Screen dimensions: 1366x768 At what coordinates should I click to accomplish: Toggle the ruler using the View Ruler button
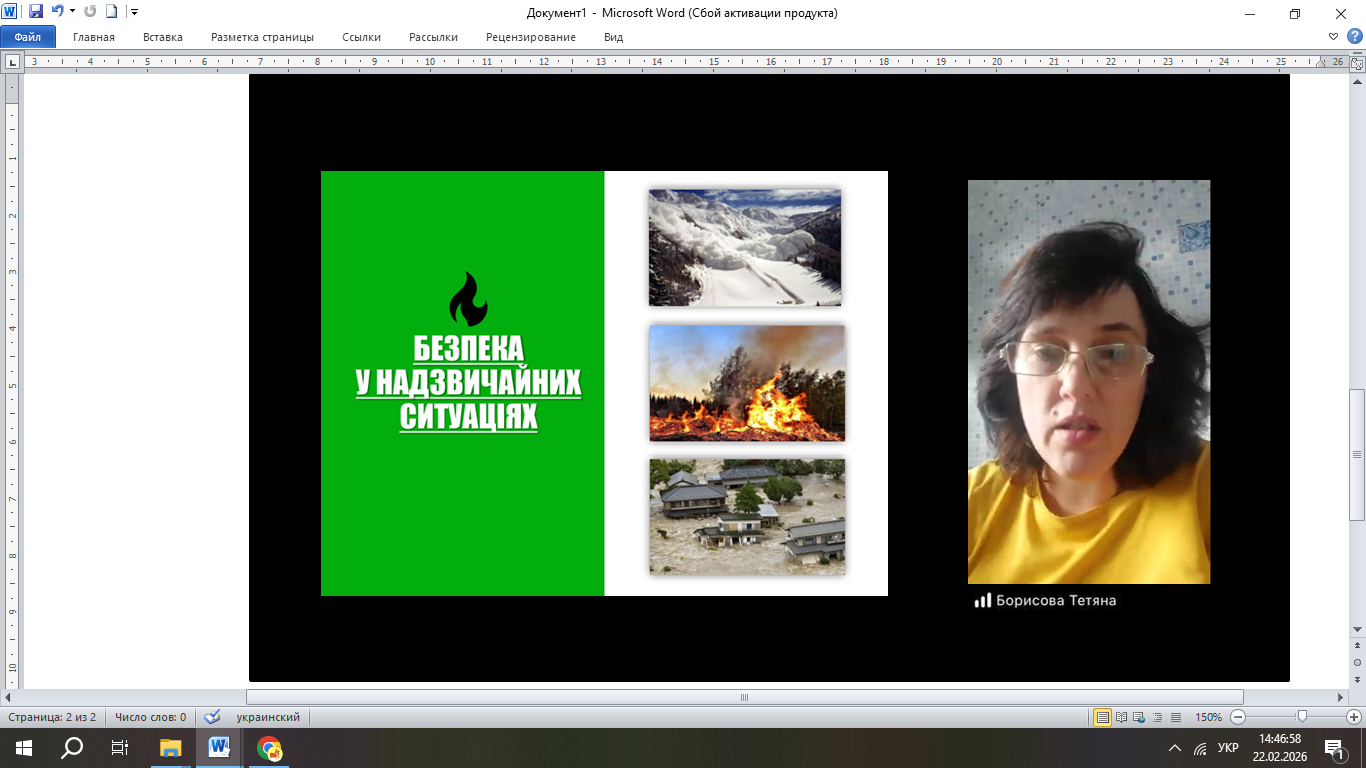coord(1357,63)
